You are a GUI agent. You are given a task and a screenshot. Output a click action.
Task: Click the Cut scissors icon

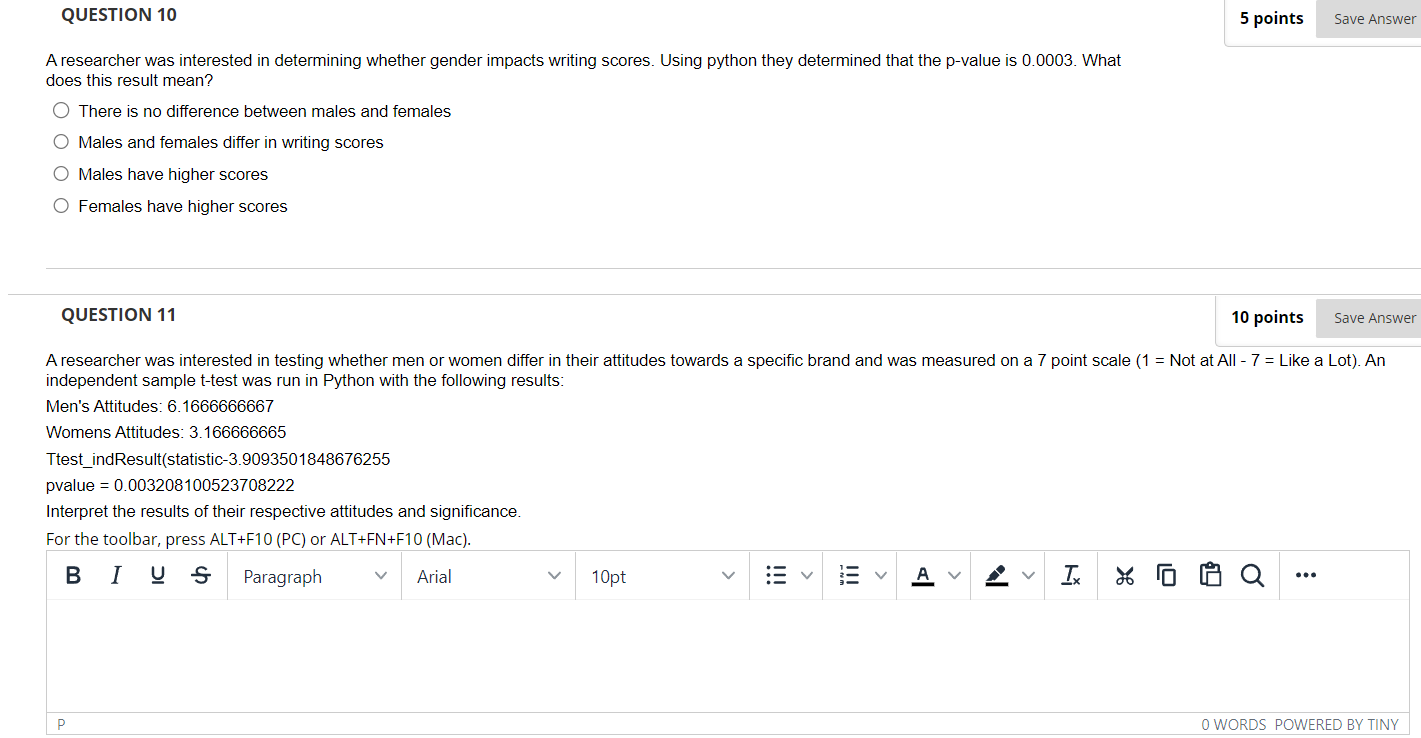[x=1124, y=575]
